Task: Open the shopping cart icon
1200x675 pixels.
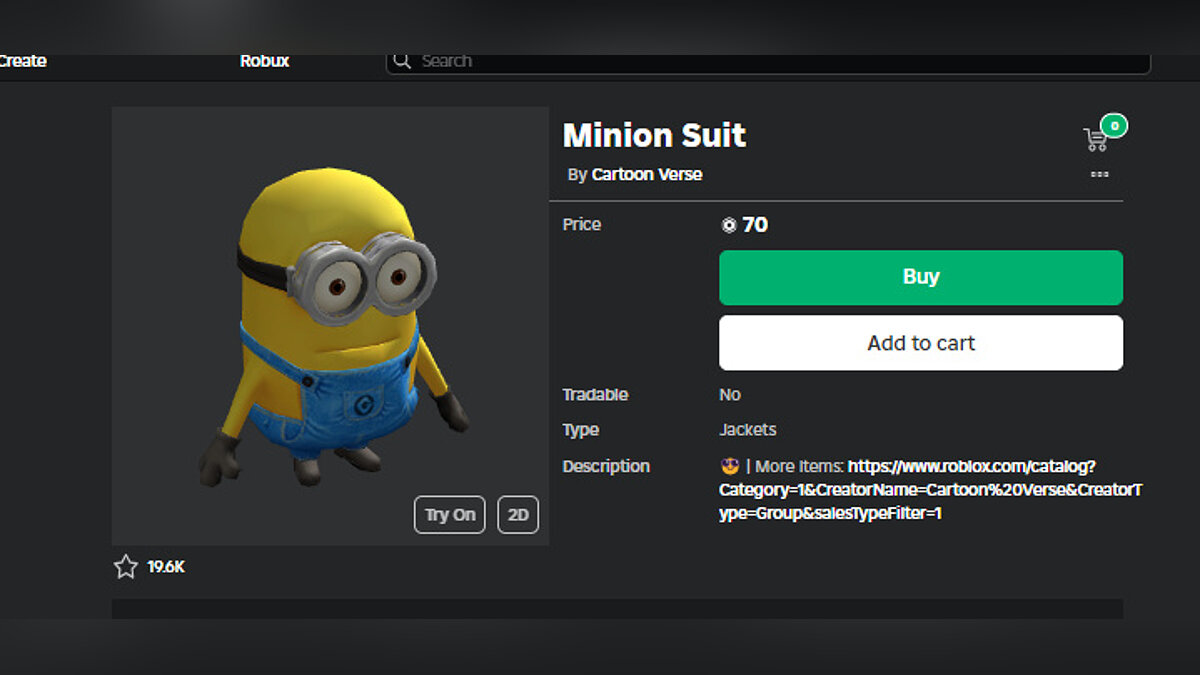Action: (1095, 140)
